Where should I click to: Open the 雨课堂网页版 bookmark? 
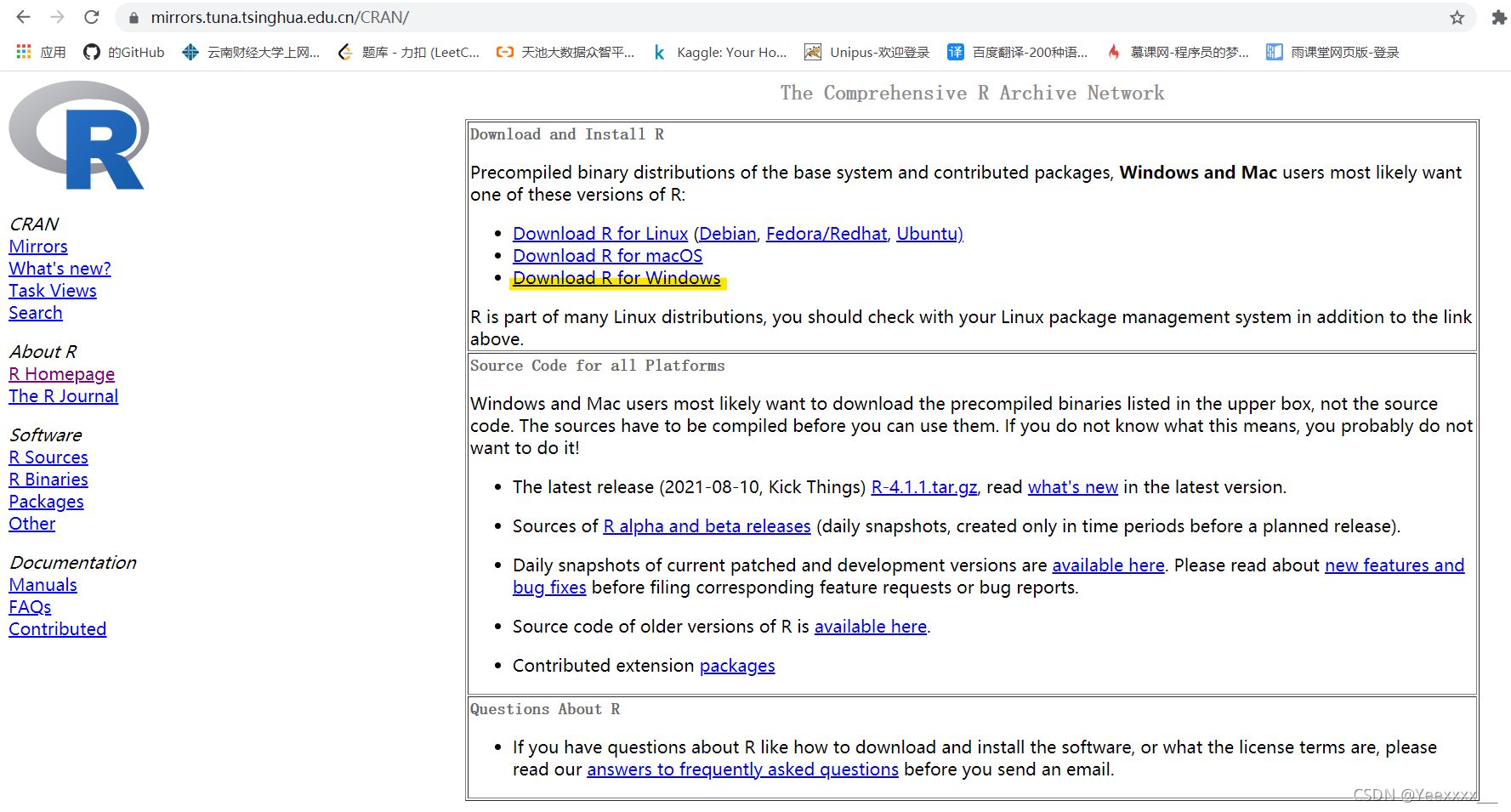[1332, 52]
